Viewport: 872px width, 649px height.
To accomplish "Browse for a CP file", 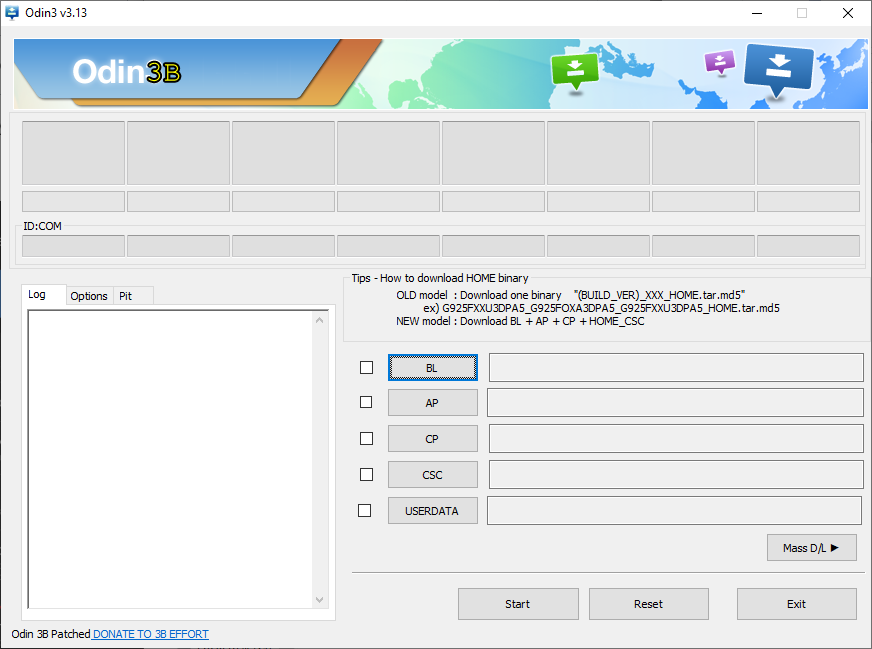I will coord(433,439).
